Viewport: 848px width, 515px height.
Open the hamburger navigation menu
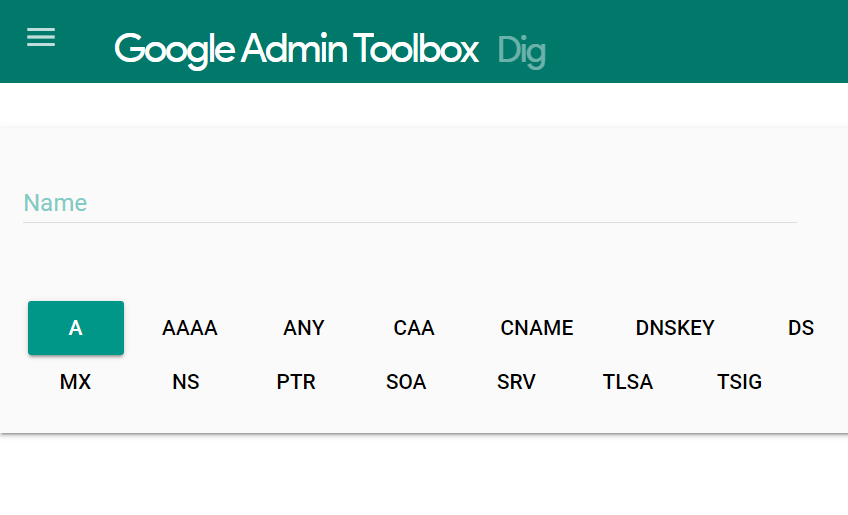(x=41, y=37)
